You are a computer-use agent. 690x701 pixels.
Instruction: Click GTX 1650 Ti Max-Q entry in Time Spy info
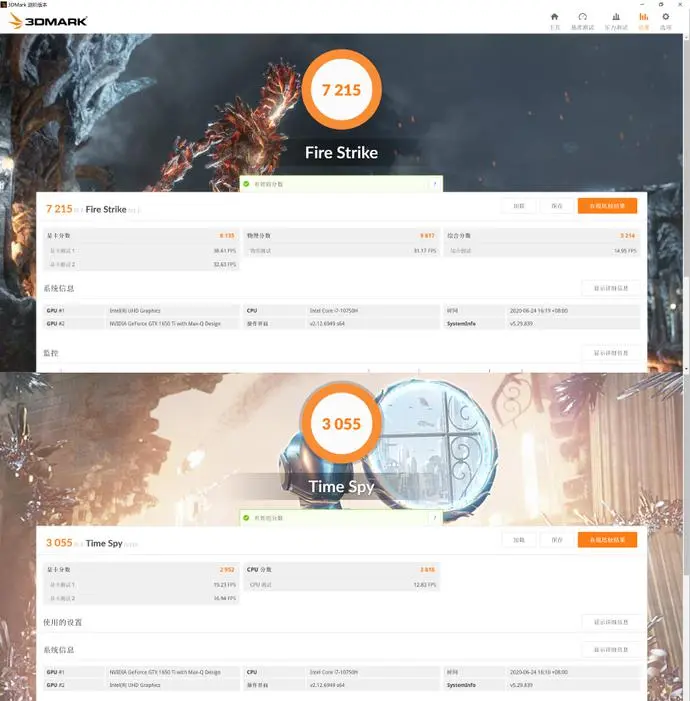[x=165, y=672]
